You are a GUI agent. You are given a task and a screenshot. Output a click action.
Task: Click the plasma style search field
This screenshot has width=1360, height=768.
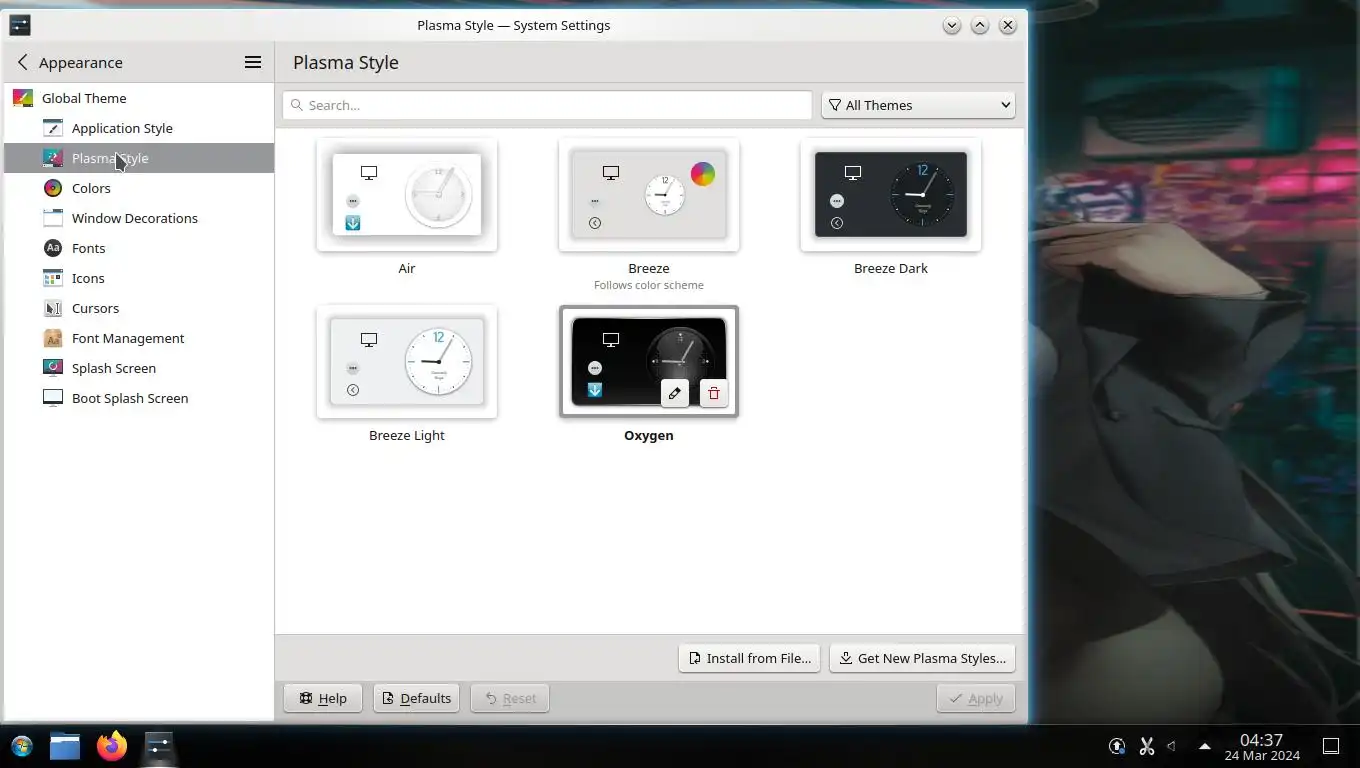[x=547, y=105]
